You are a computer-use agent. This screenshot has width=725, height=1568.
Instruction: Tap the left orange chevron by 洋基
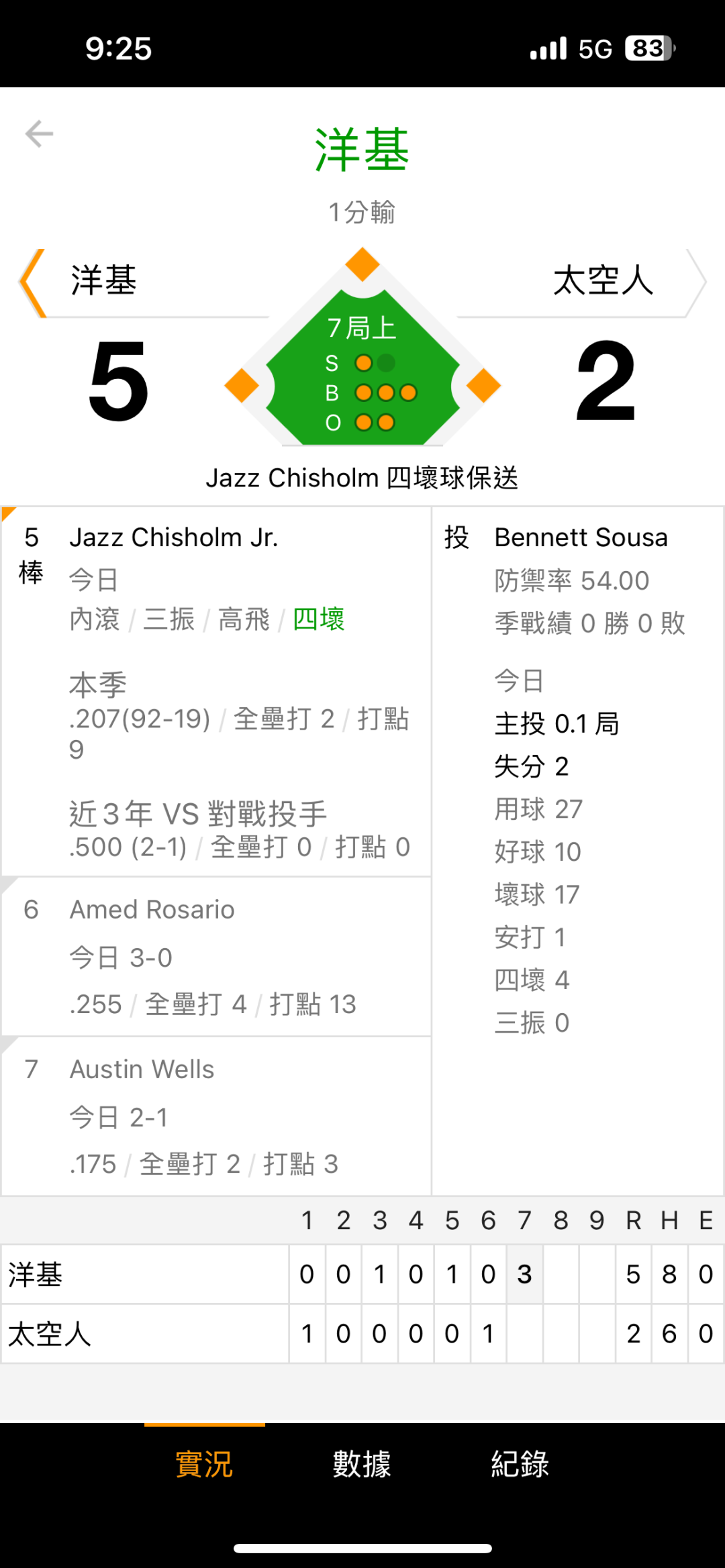(32, 282)
